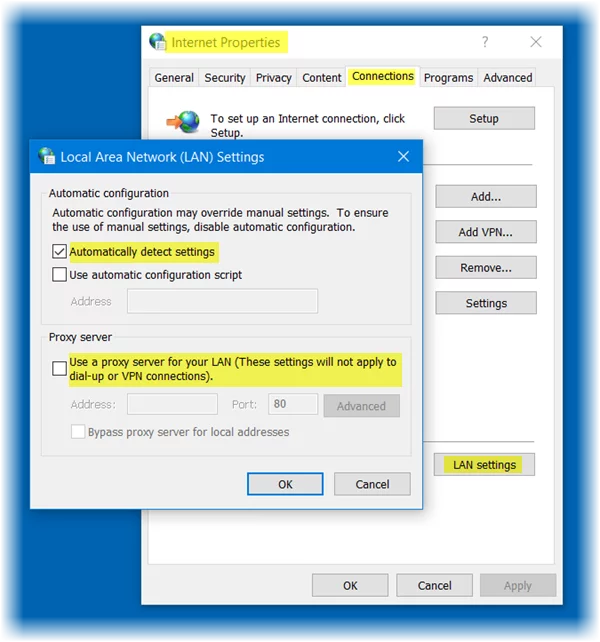This screenshot has width=600, height=642.
Task: Select the Privacy tab
Action: tap(273, 78)
